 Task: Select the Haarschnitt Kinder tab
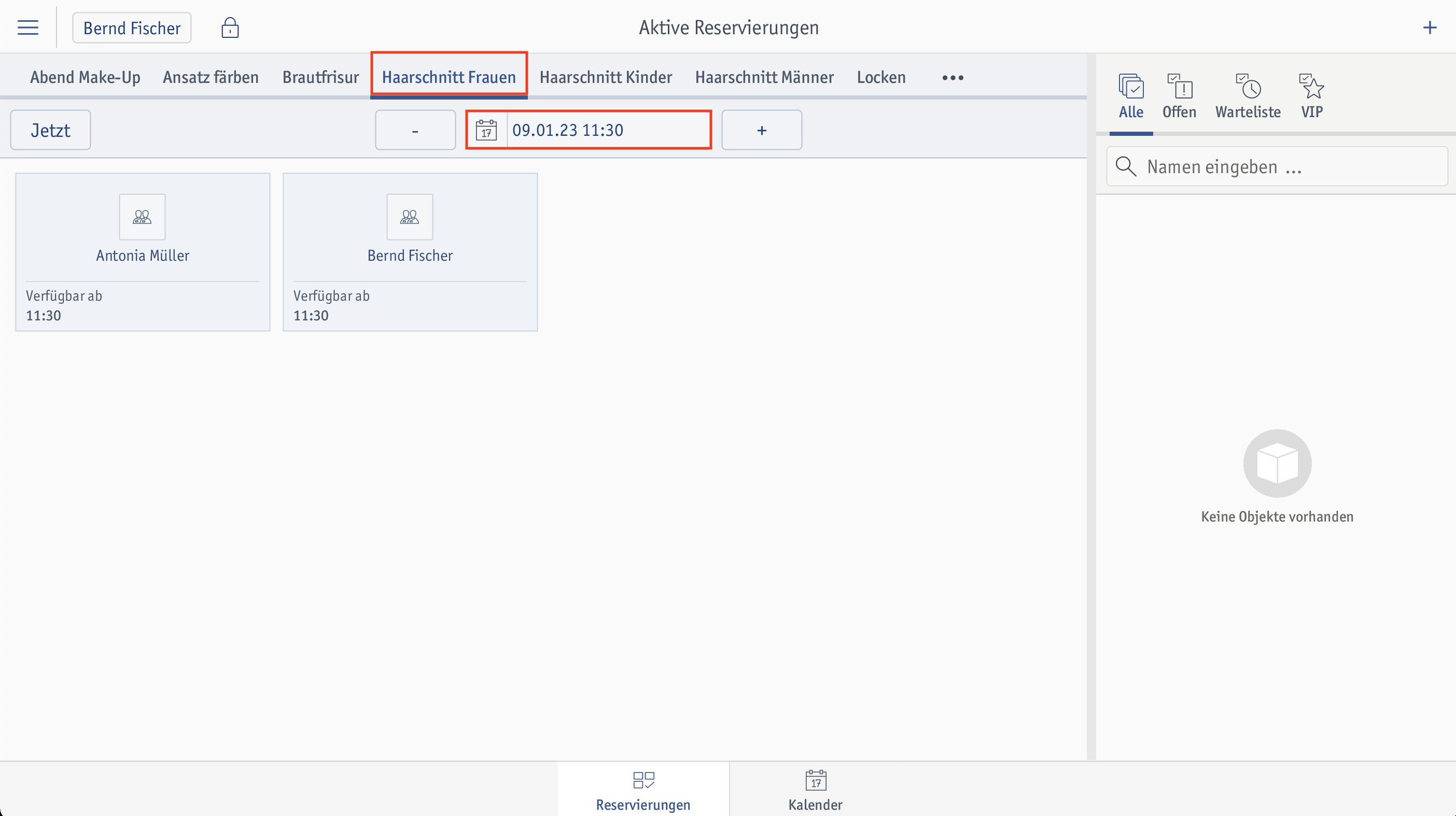(x=606, y=77)
